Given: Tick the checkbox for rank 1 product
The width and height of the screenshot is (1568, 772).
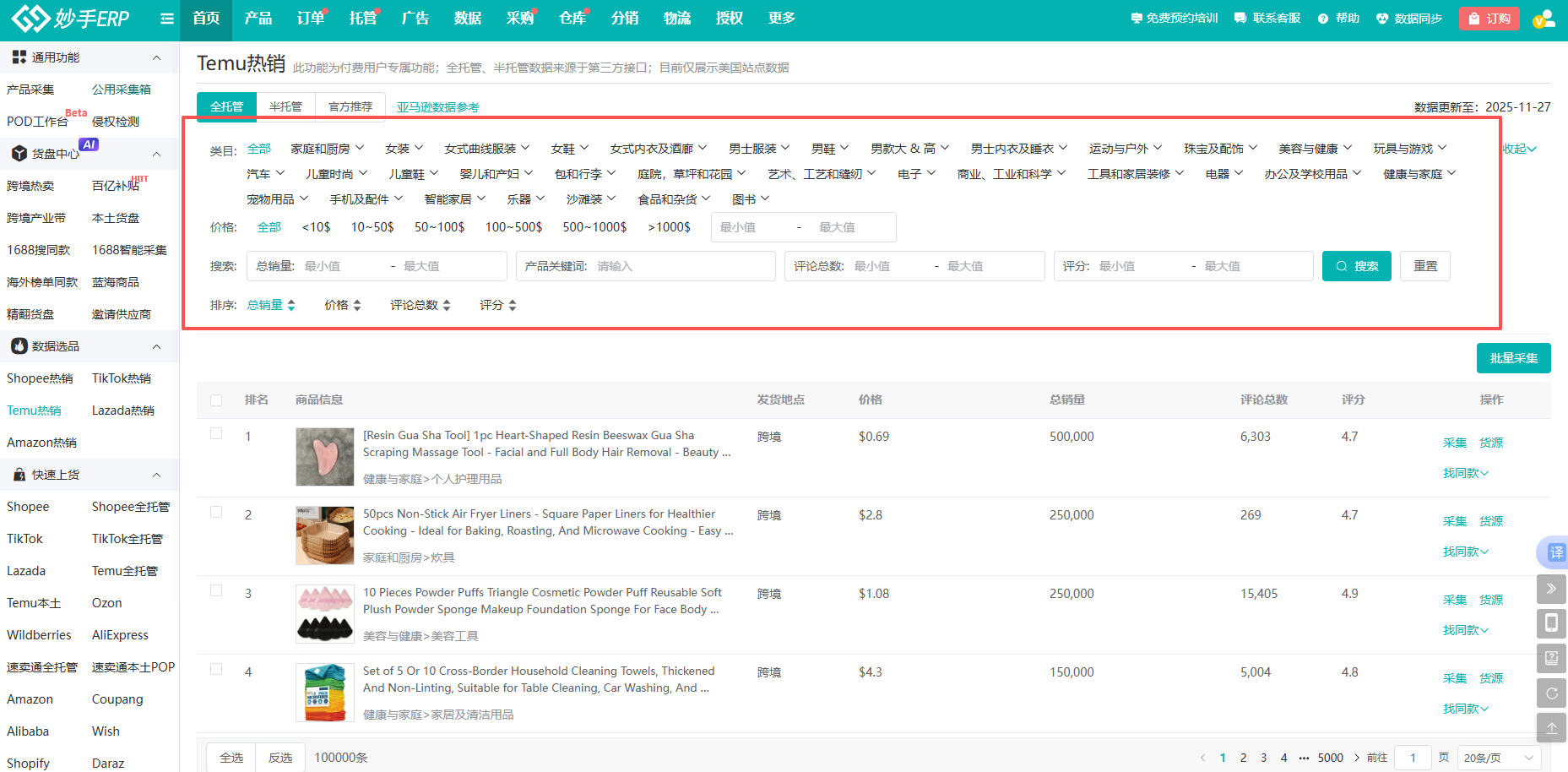Looking at the screenshot, I should coord(216,434).
